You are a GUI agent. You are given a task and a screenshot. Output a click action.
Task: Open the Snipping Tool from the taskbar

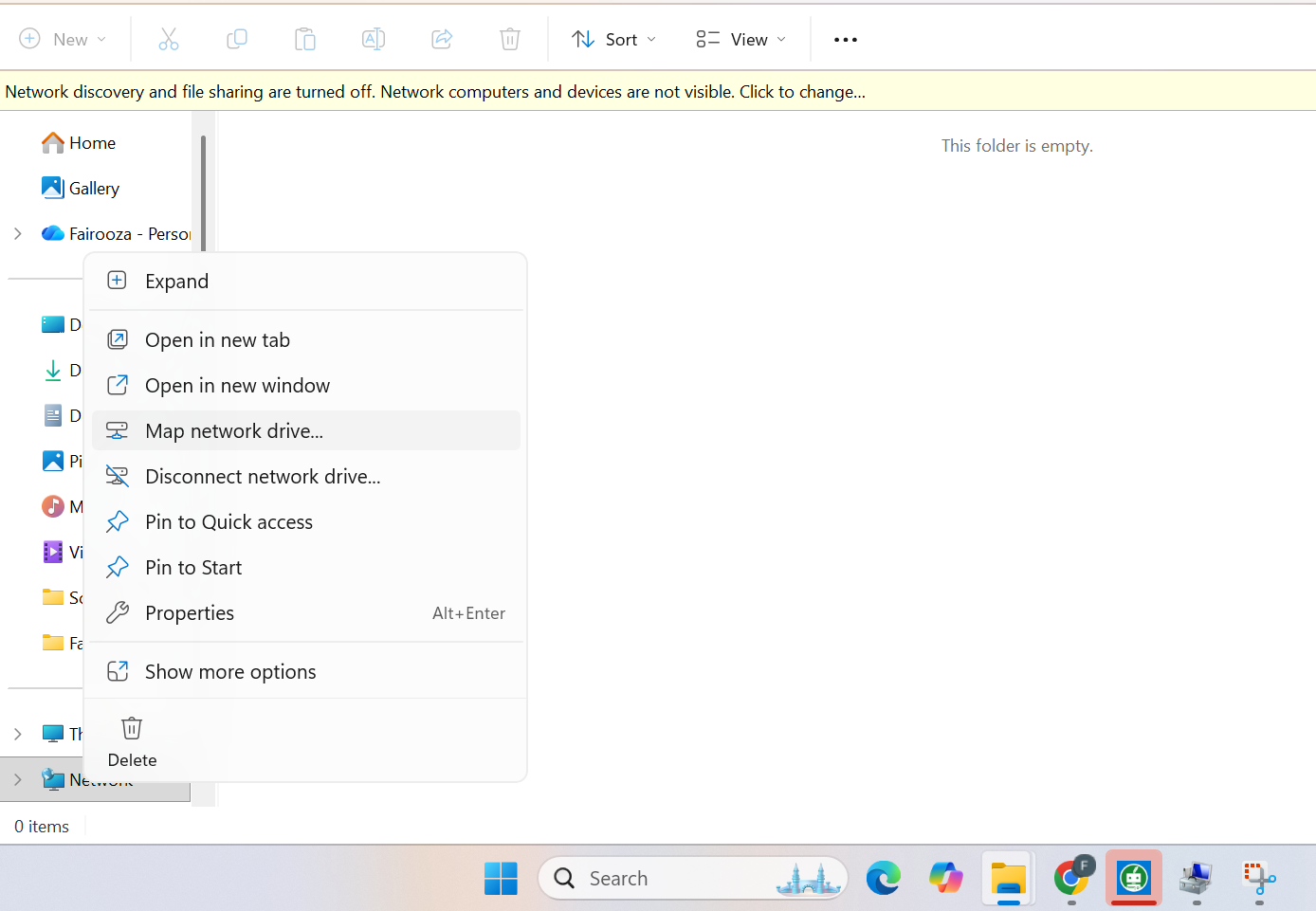[x=1257, y=878]
